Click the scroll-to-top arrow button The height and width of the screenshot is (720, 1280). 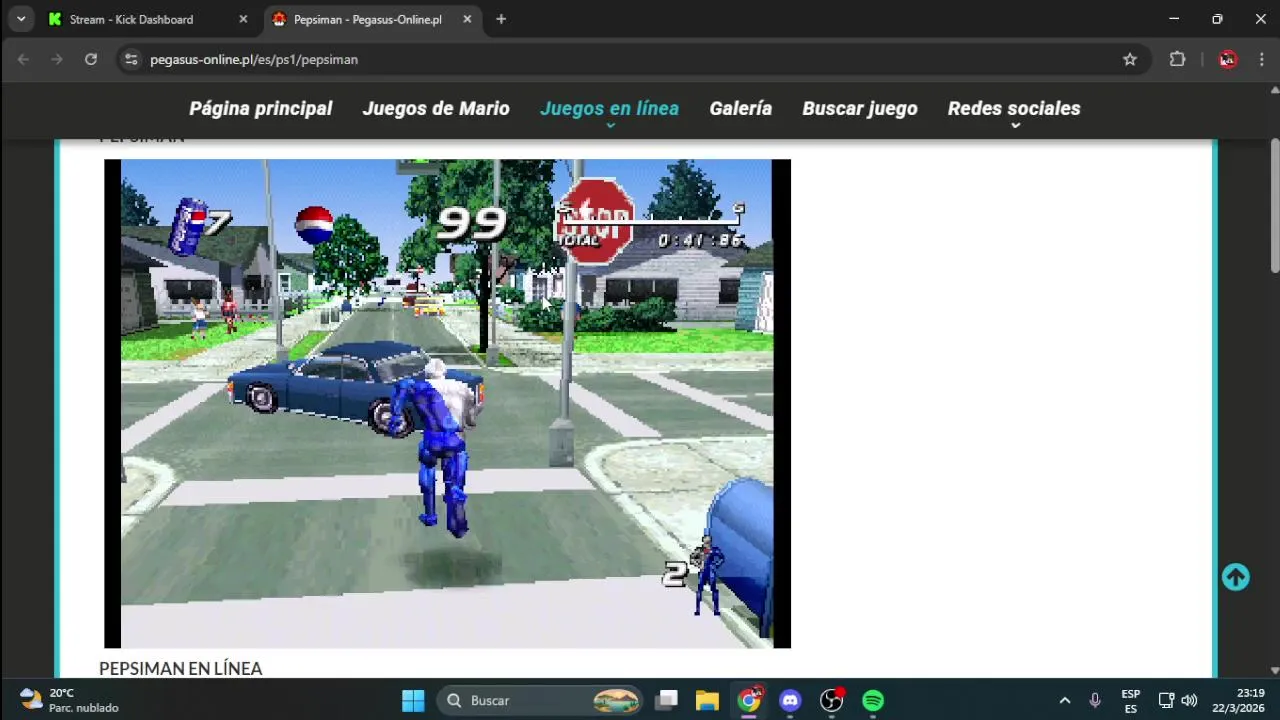coord(1236,577)
